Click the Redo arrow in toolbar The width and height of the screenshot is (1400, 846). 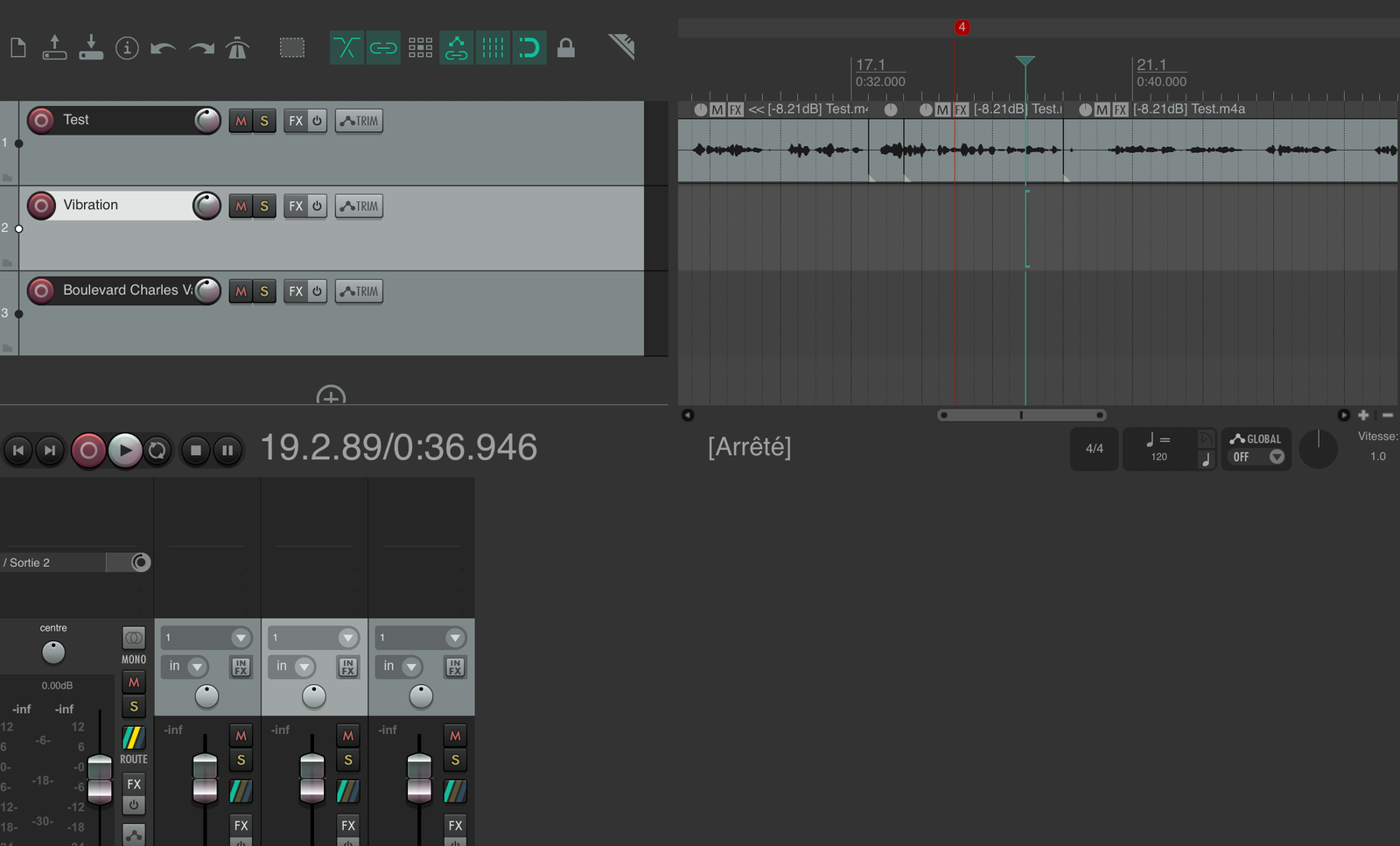pyautogui.click(x=201, y=48)
